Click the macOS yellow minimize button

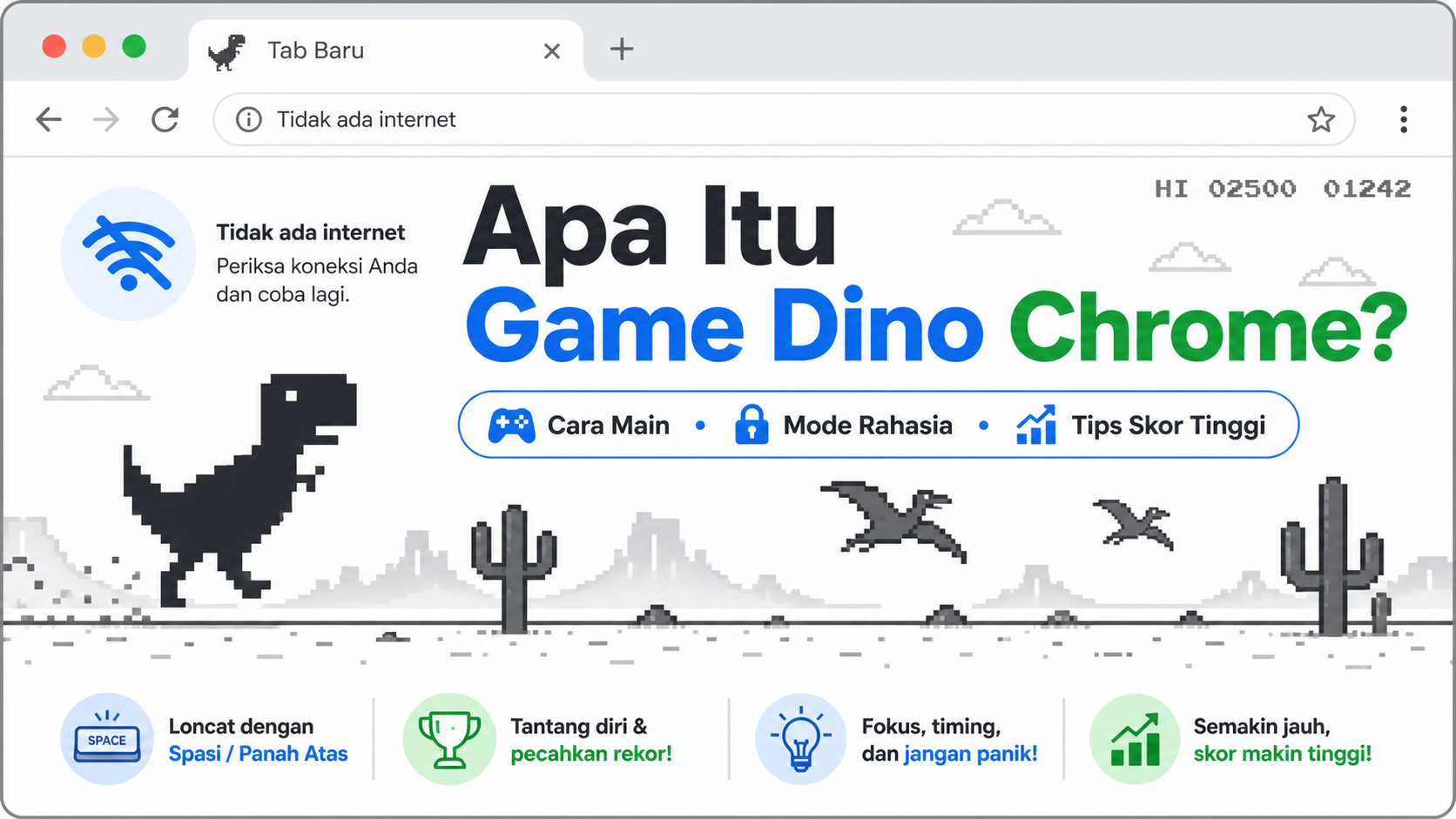pyautogui.click(x=94, y=46)
